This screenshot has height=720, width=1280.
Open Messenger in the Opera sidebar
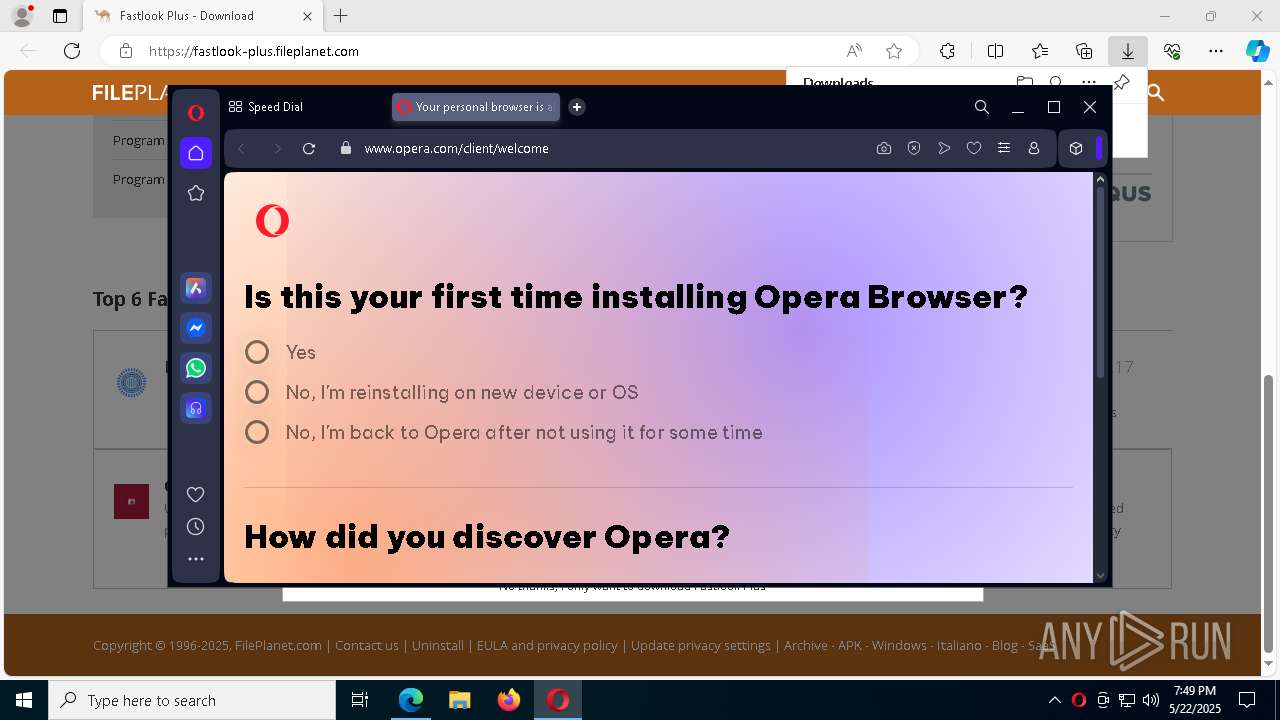196,328
